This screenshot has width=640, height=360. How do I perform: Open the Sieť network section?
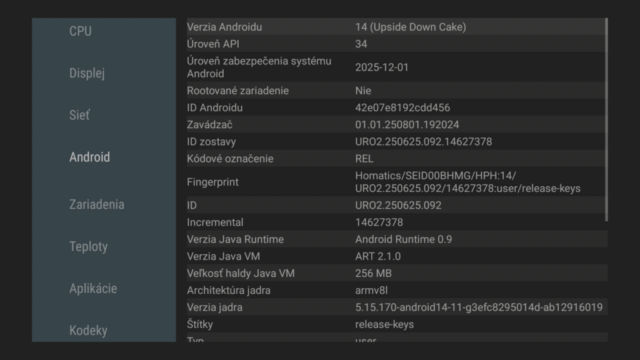(79, 115)
